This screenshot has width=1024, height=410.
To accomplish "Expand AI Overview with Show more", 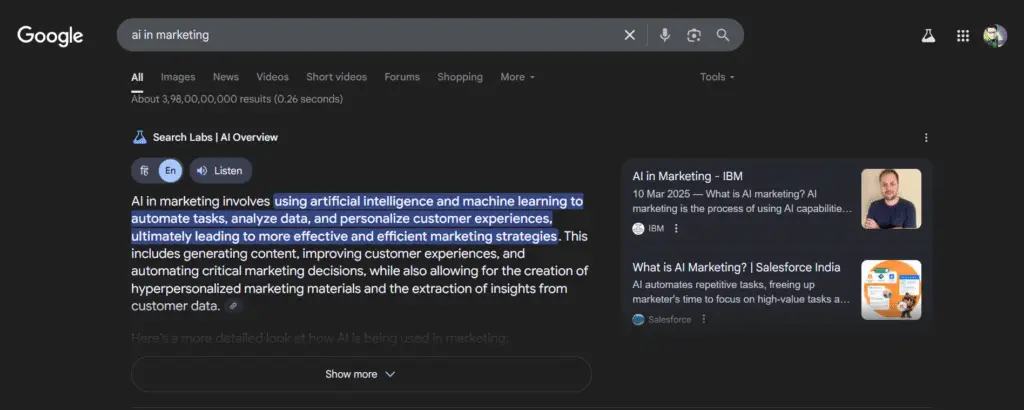I will coord(361,374).
